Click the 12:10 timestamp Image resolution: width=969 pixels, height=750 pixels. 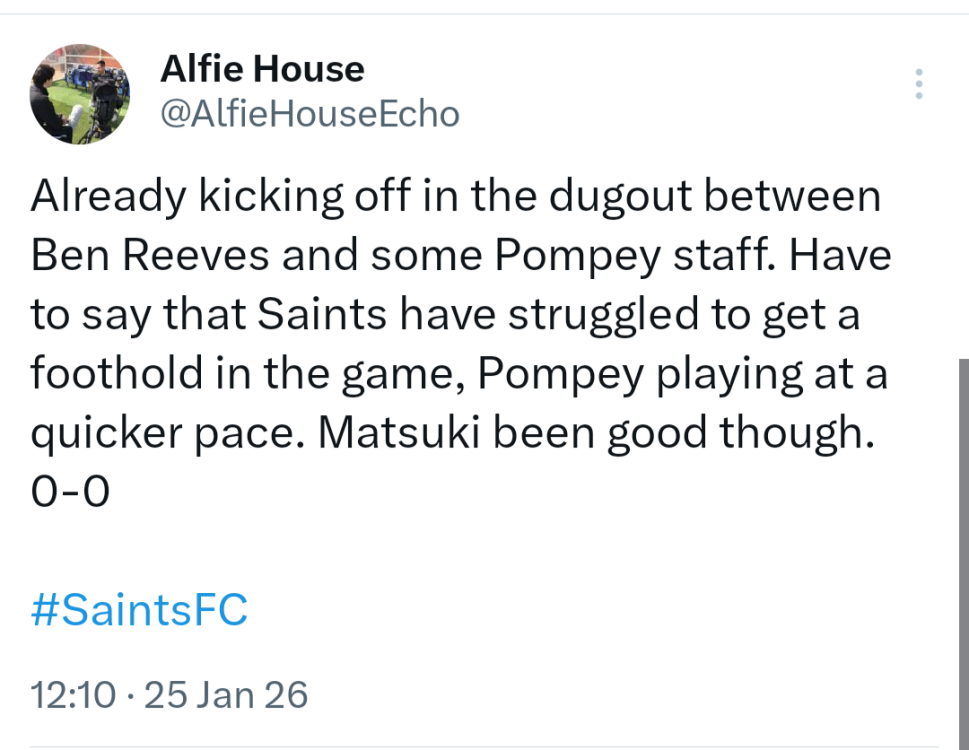[x=73, y=693]
